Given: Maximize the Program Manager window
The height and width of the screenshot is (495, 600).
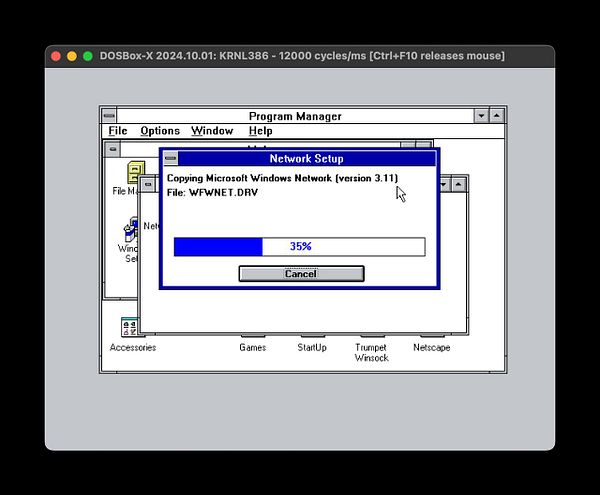Looking at the screenshot, I should click(x=497, y=116).
